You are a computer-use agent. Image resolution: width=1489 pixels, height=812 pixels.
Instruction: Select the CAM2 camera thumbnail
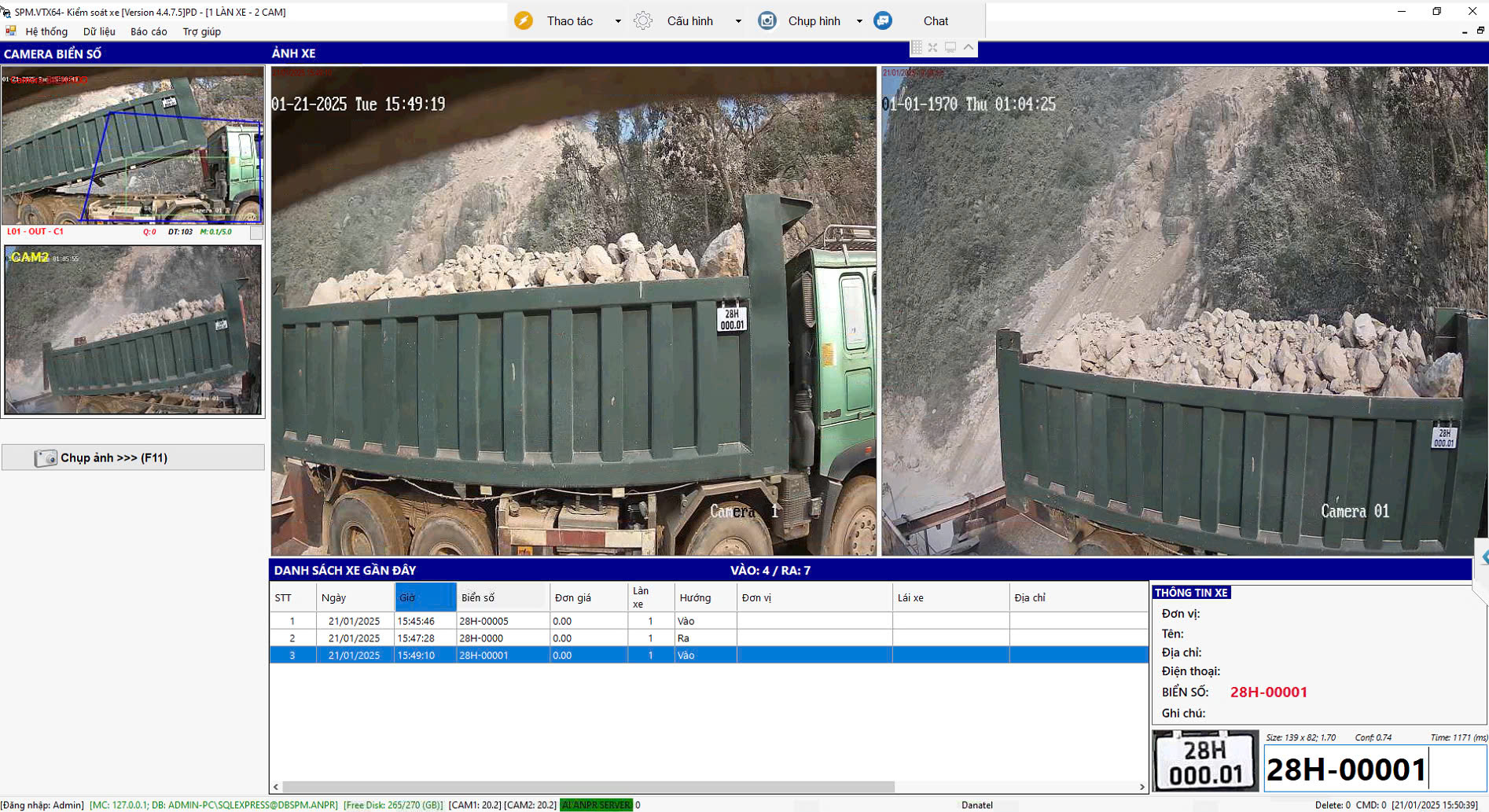(133, 330)
